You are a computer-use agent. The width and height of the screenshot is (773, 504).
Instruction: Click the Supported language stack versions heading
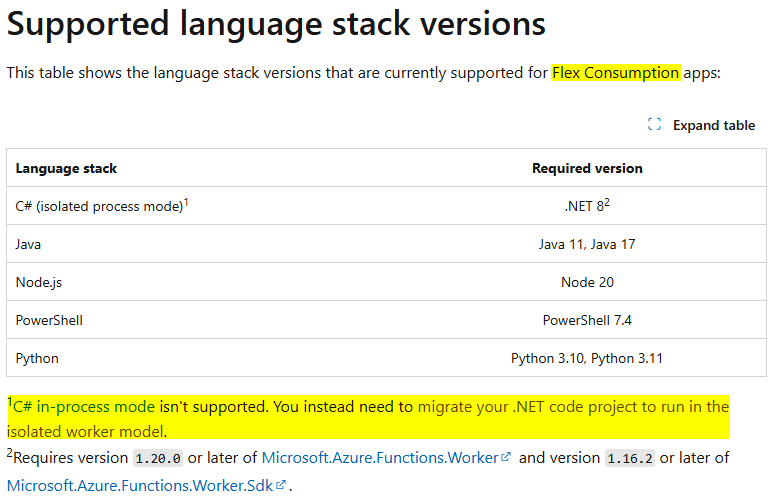coord(276,25)
